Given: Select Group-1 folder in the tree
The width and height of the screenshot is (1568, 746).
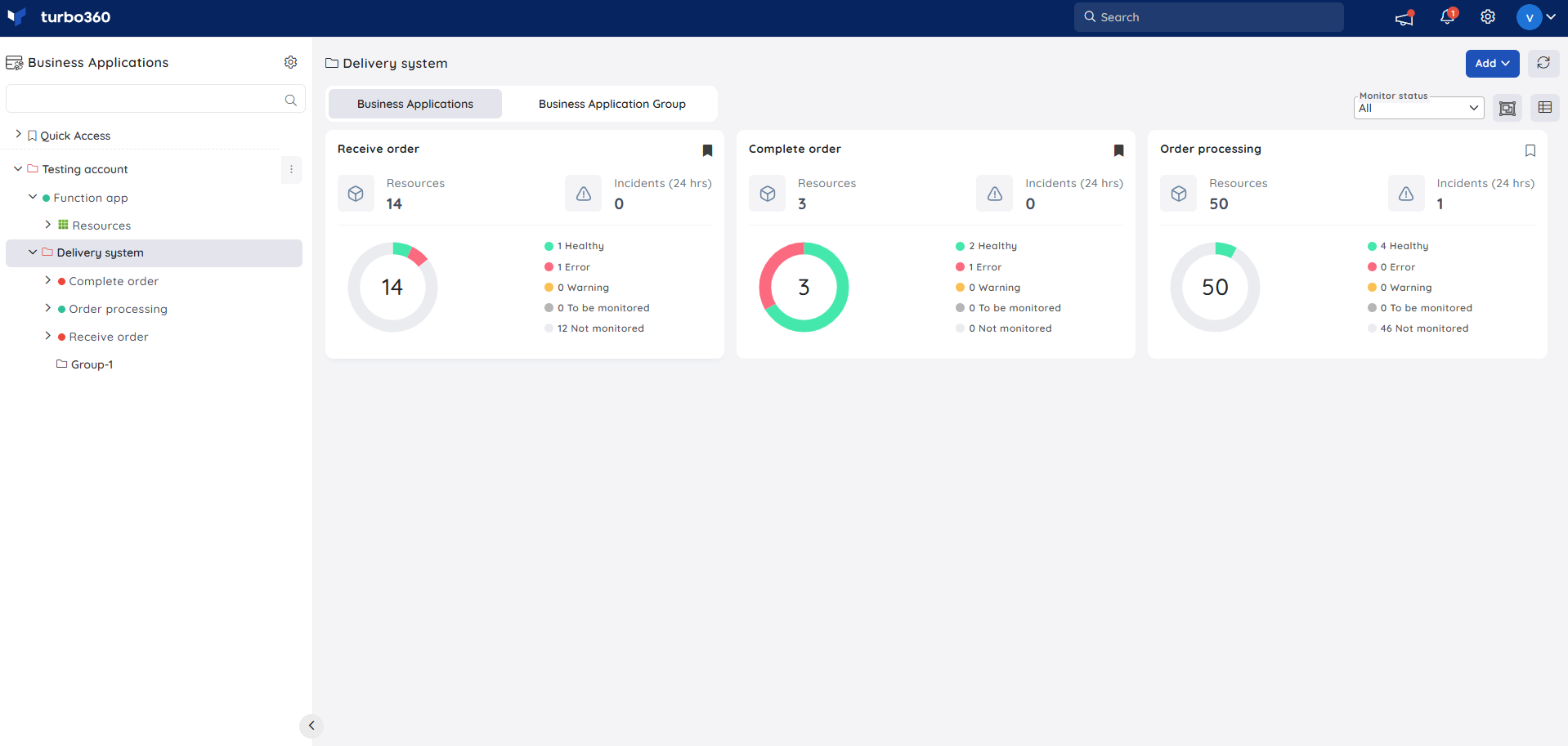Looking at the screenshot, I should 85,364.
